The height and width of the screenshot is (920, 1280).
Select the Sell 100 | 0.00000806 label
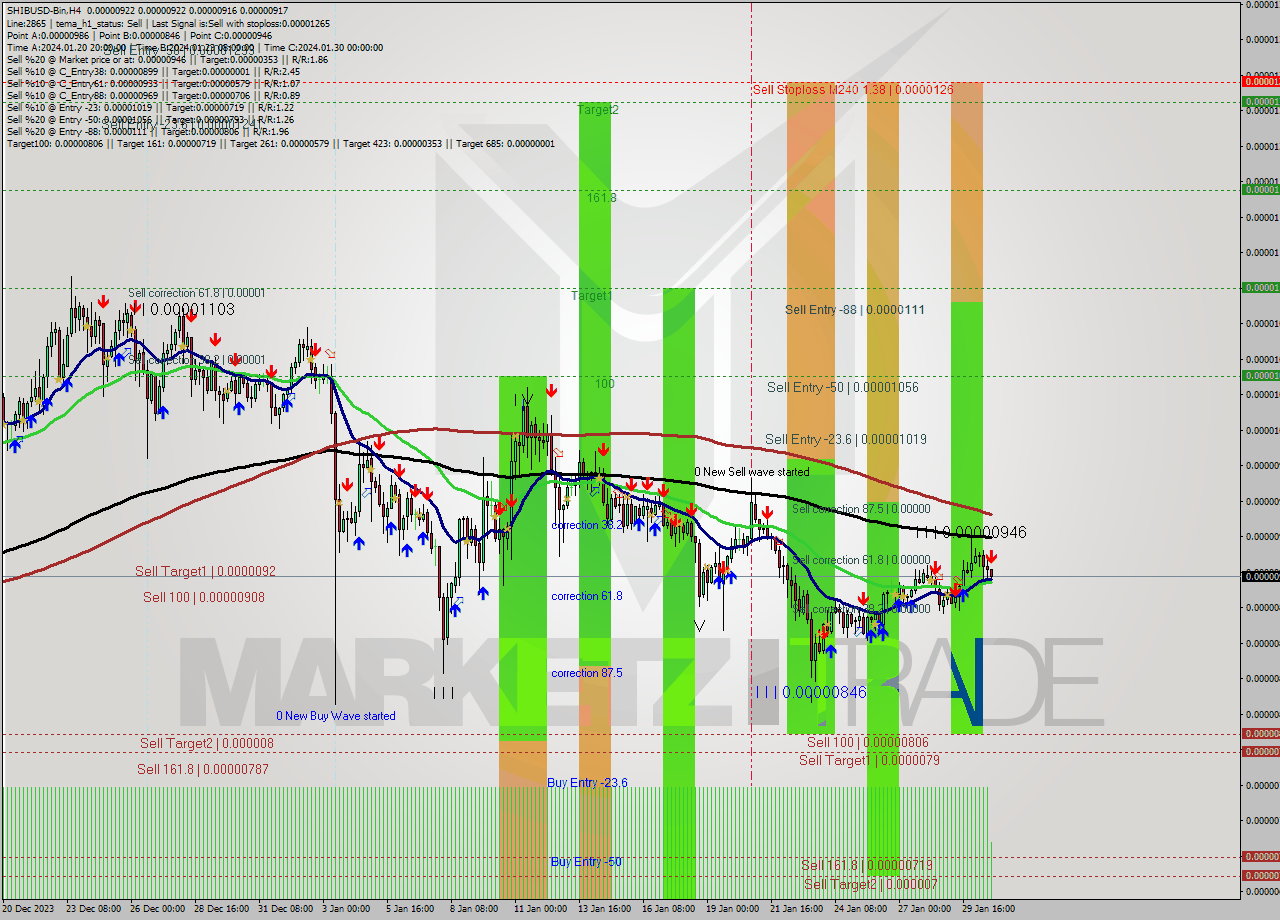(x=867, y=742)
